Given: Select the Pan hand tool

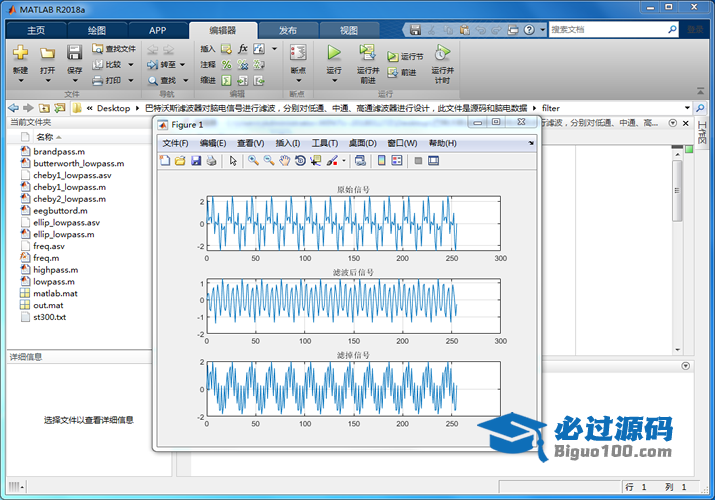Looking at the screenshot, I should point(285,160).
